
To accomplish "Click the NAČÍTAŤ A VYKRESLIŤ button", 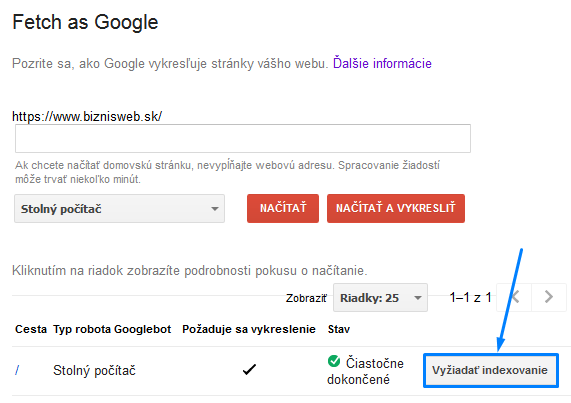I will pos(396,208).
